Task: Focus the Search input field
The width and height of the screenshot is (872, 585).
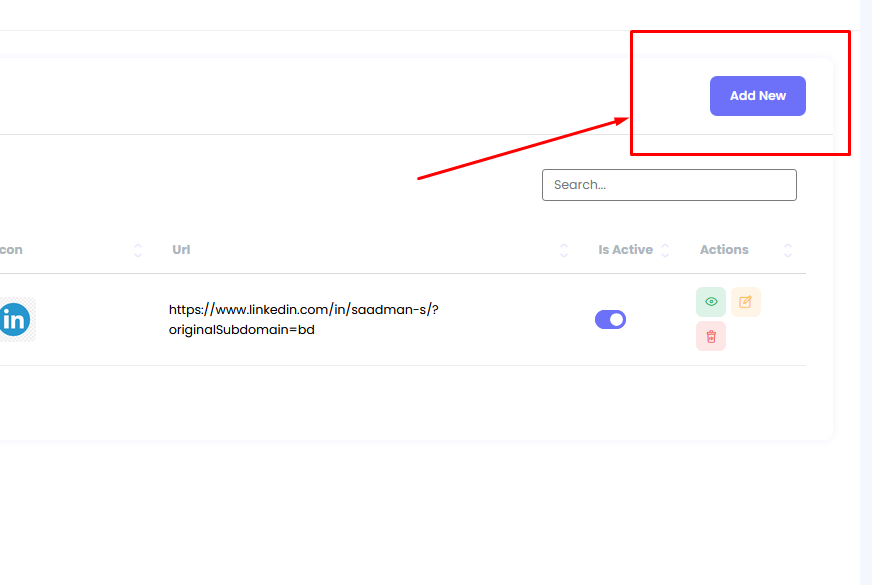Action: (669, 185)
